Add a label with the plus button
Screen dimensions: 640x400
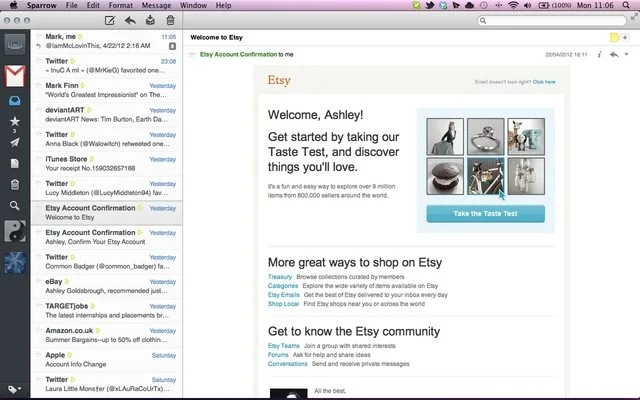tap(625, 38)
